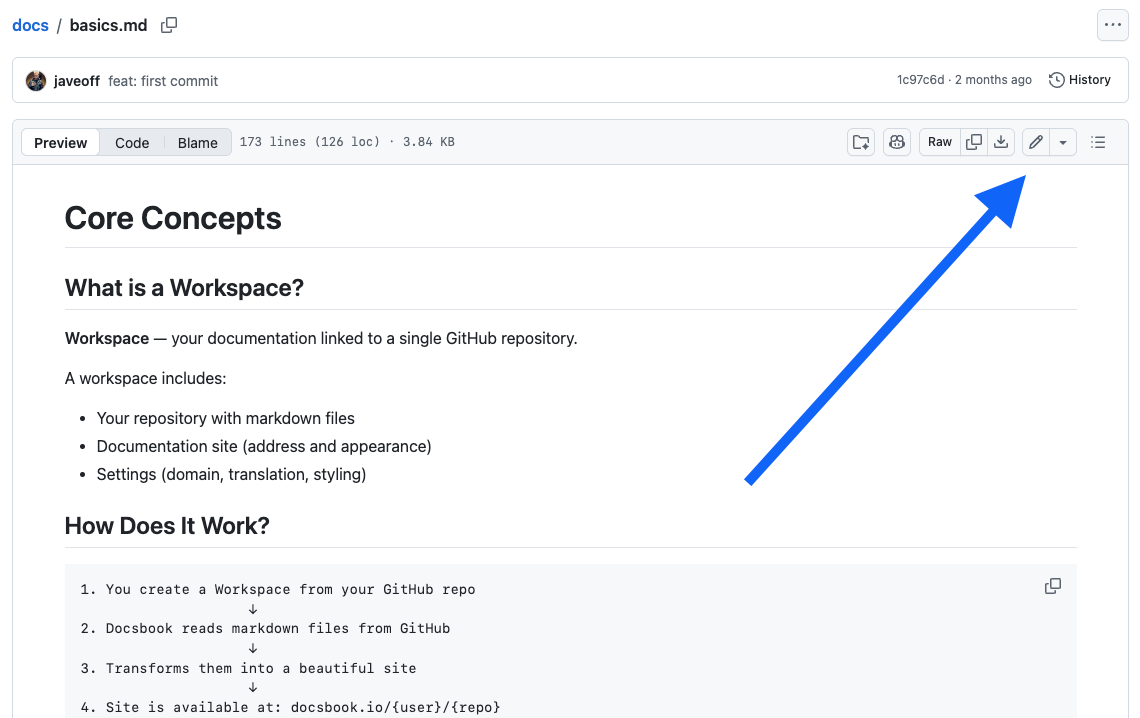Open the History clock icon
This screenshot has width=1140, height=718.
(x=1056, y=80)
